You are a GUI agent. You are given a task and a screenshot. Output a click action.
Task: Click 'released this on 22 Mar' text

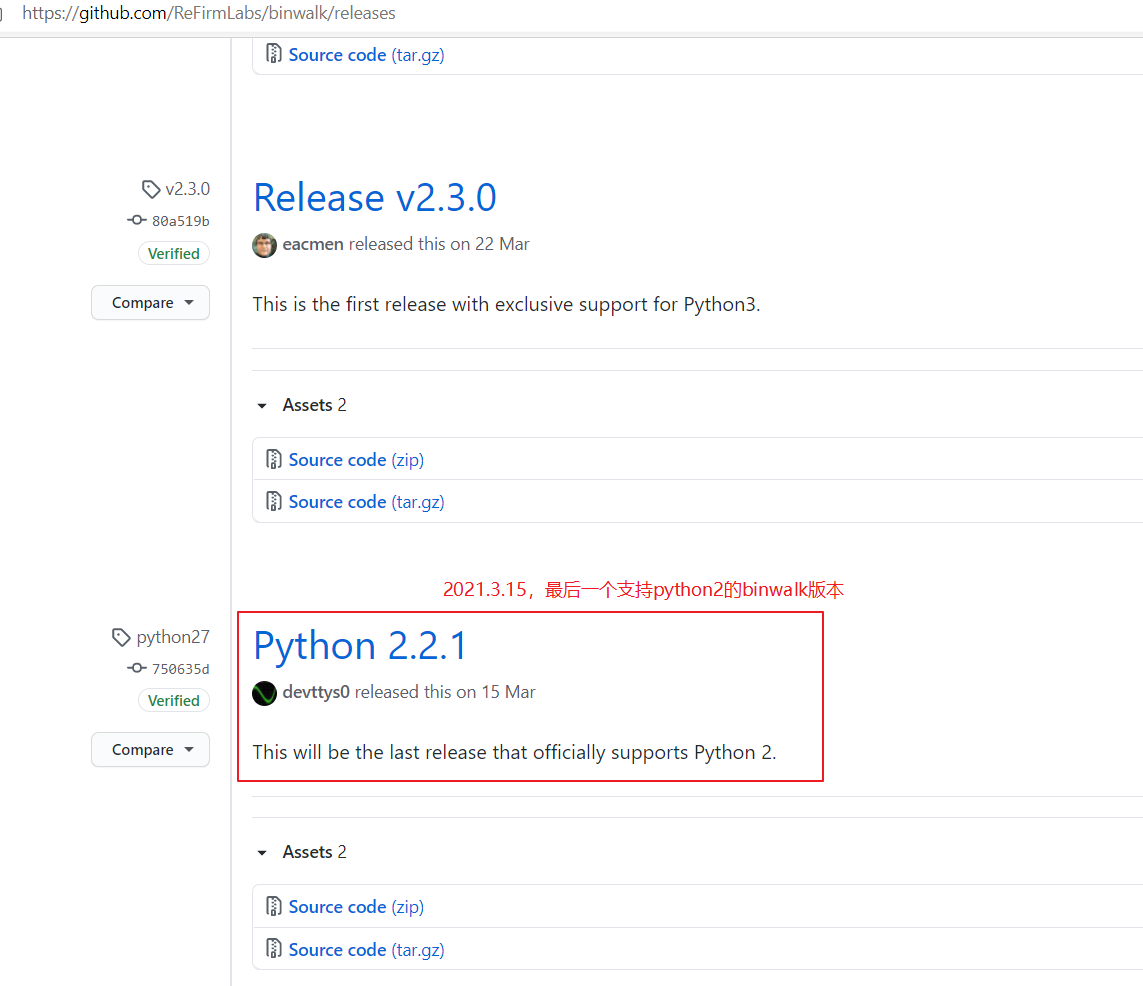click(x=439, y=244)
